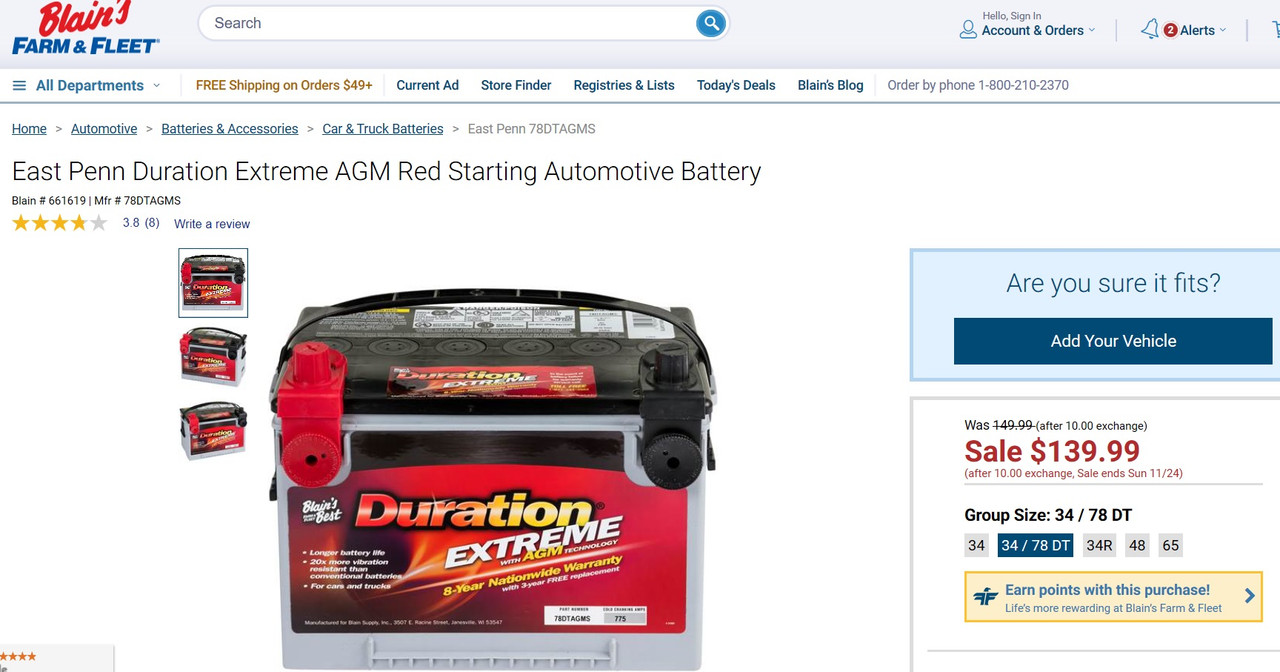
Task: Select group size 65 option
Action: [1170, 545]
